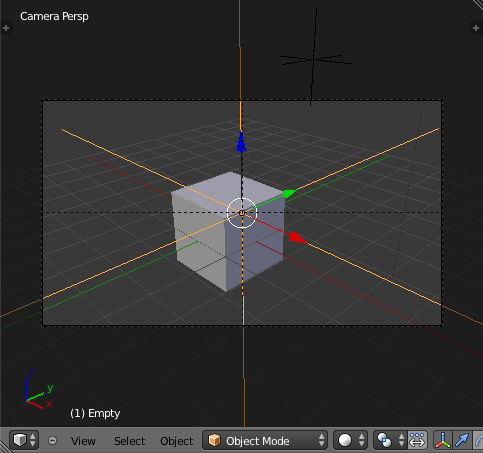
Task: Open the View menu
Action: tap(83, 441)
